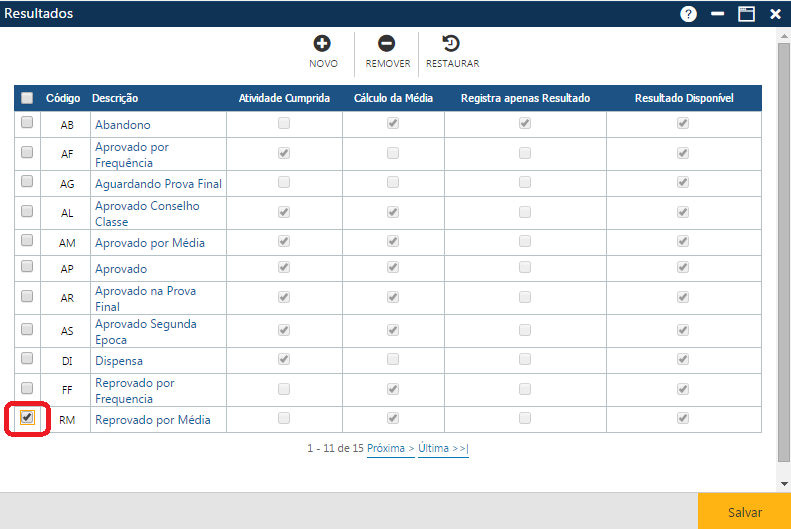Check the DI Dispensa row checkbox
The width and height of the screenshot is (791, 529).
(x=27, y=358)
